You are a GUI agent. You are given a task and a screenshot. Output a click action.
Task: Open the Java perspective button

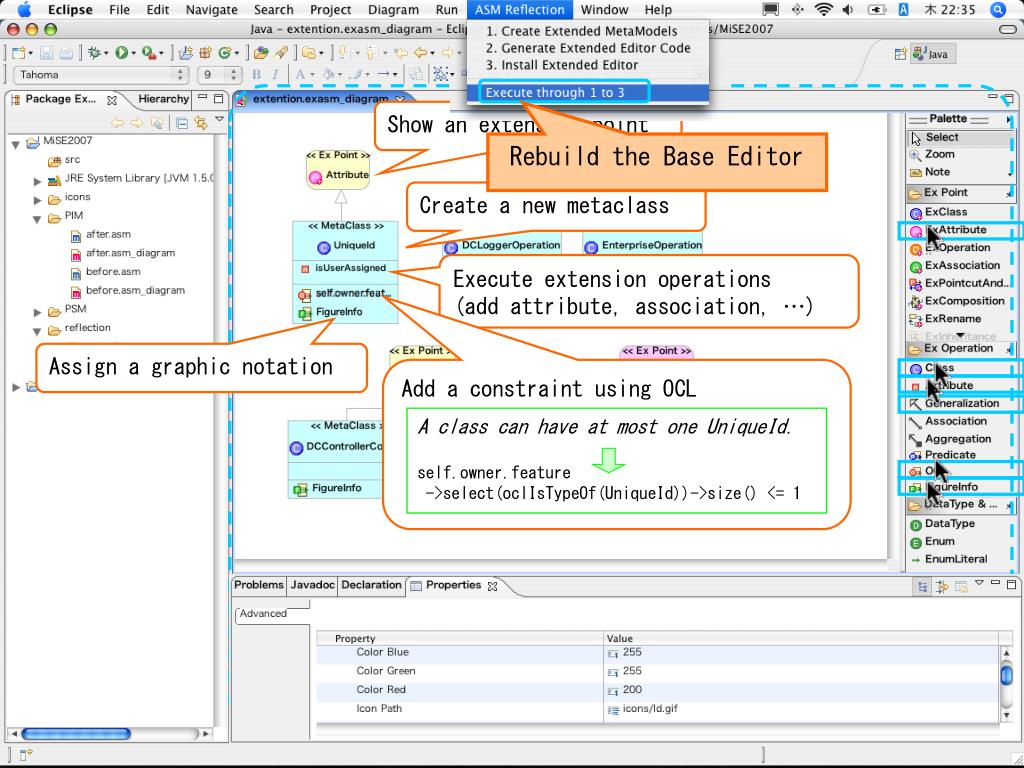[x=927, y=54]
